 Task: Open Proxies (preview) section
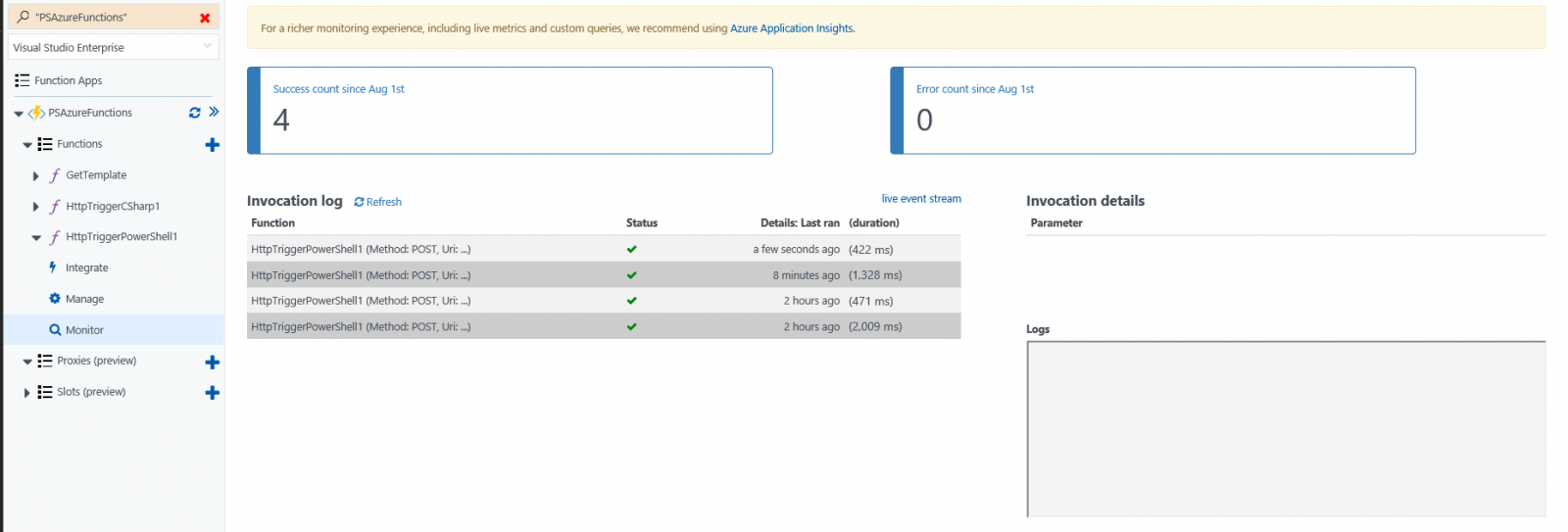pos(96,361)
